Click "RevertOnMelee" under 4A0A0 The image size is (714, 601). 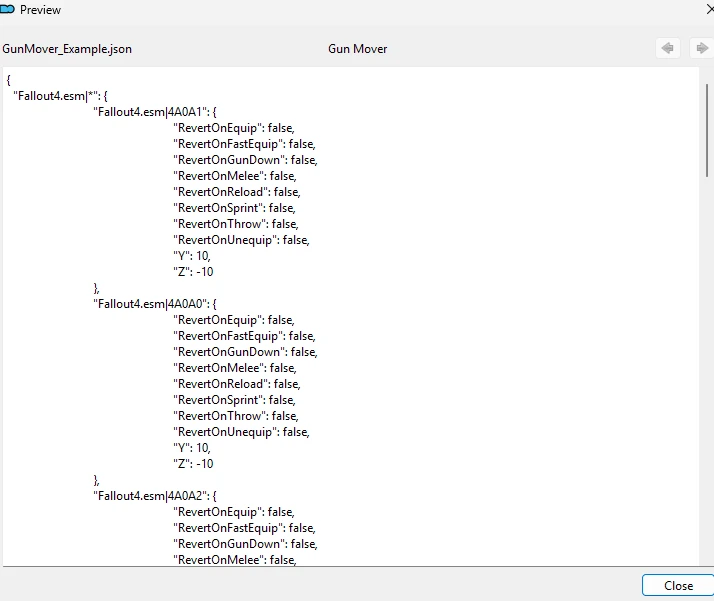click(x=235, y=368)
